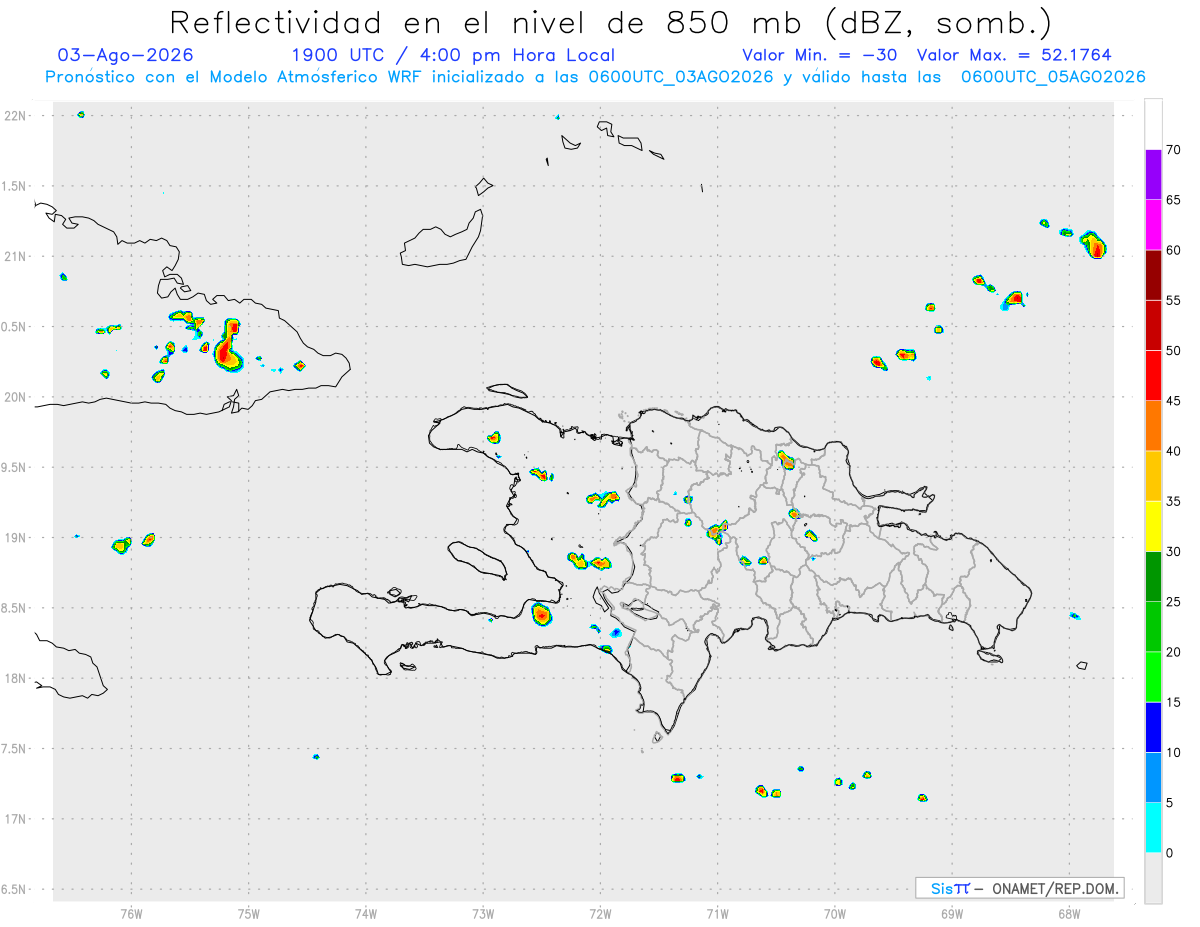This screenshot has width=1200, height=927.
Task: Click the date text "03-Ago-2026"
Action: pos(126,55)
